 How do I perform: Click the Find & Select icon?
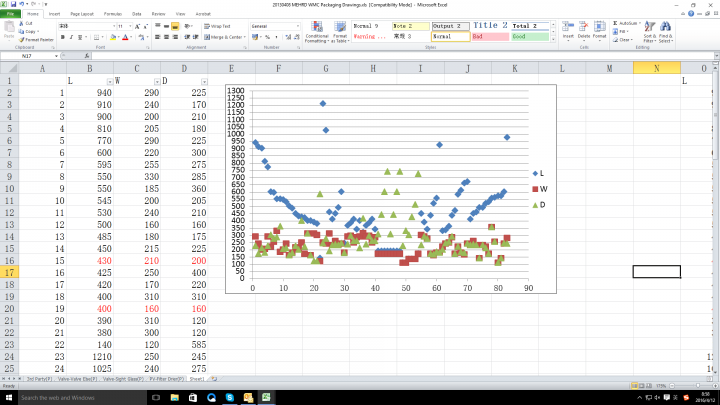(x=666, y=34)
